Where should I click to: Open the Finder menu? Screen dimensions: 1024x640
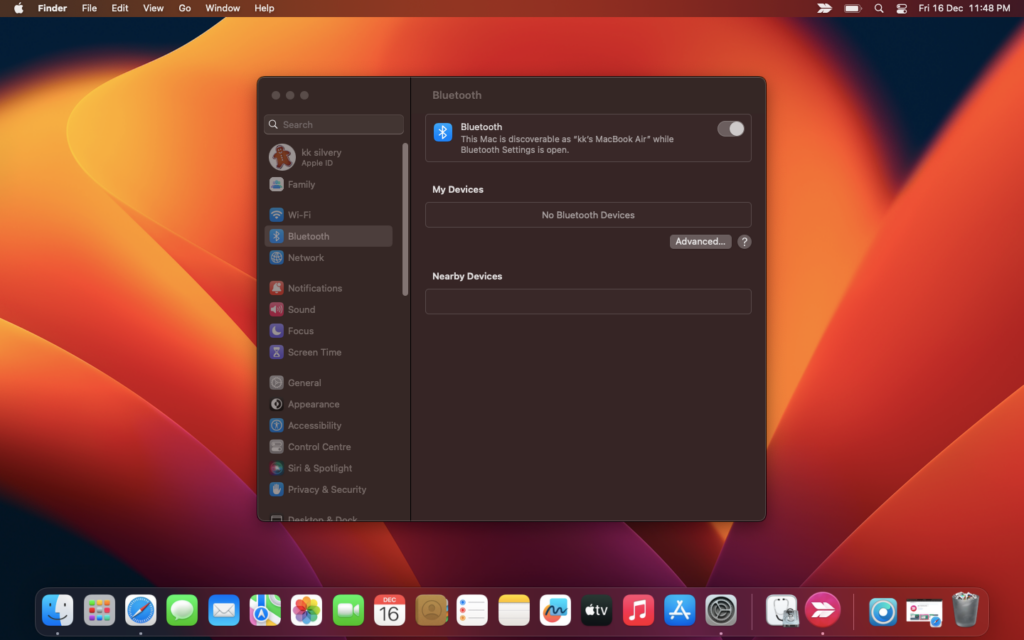pos(52,8)
